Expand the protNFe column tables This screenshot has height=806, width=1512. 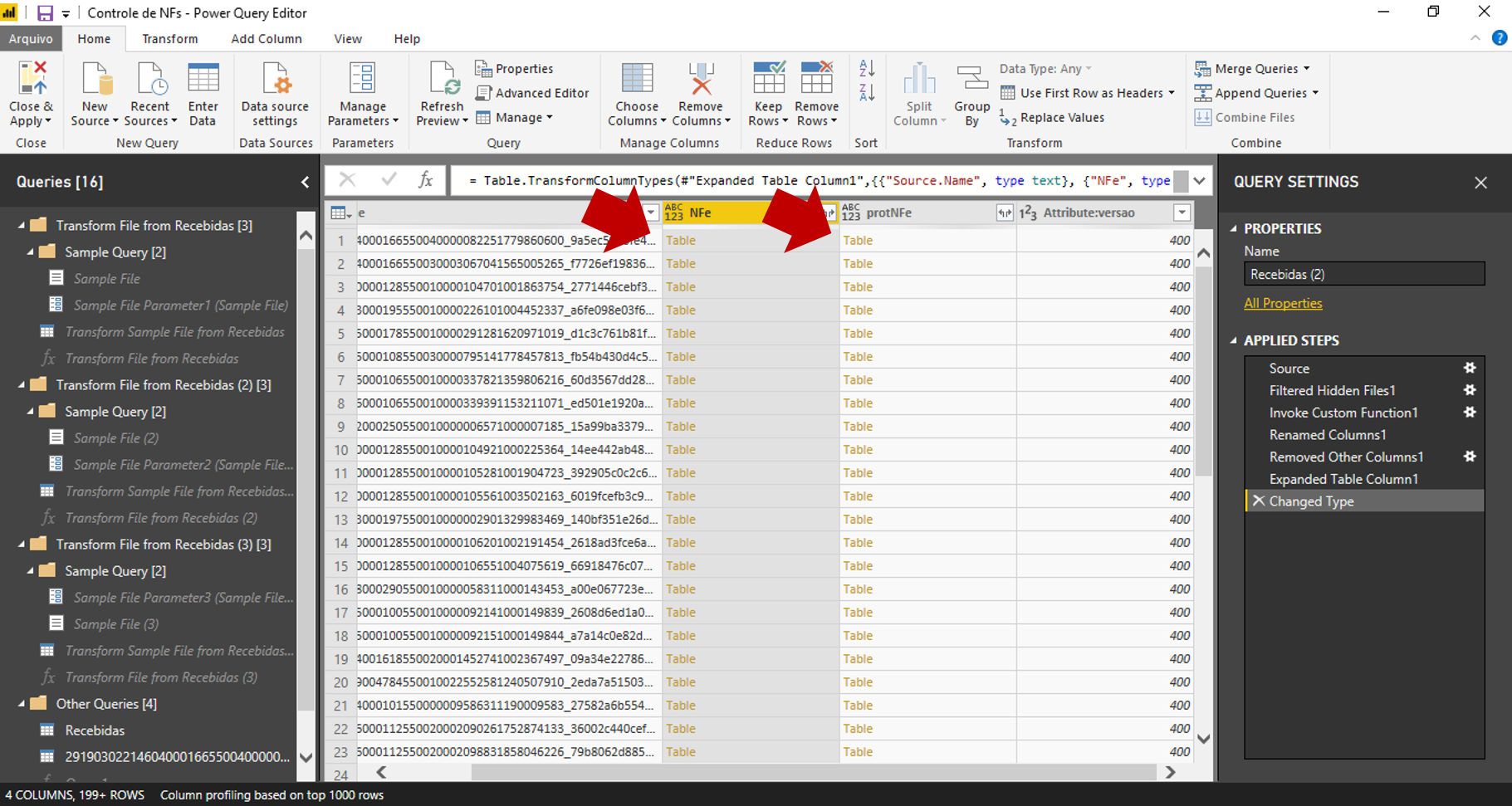click(x=1005, y=213)
